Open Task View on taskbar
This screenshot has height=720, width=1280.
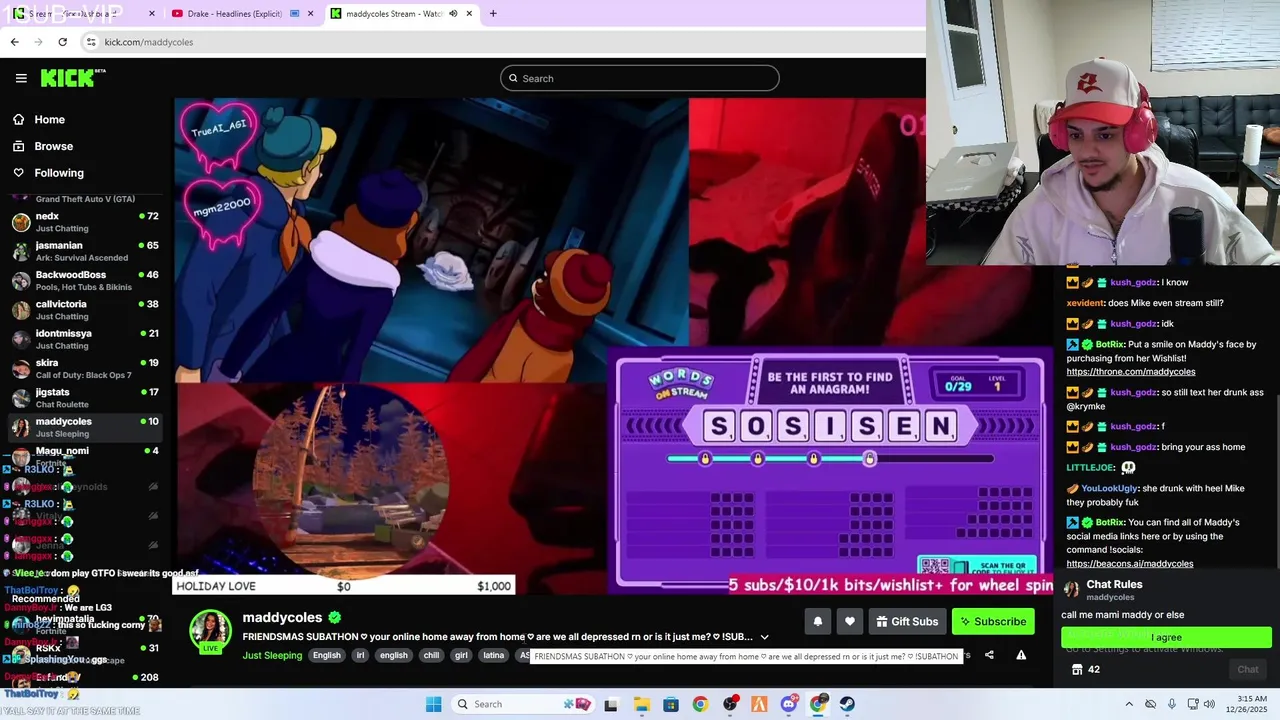point(611,704)
